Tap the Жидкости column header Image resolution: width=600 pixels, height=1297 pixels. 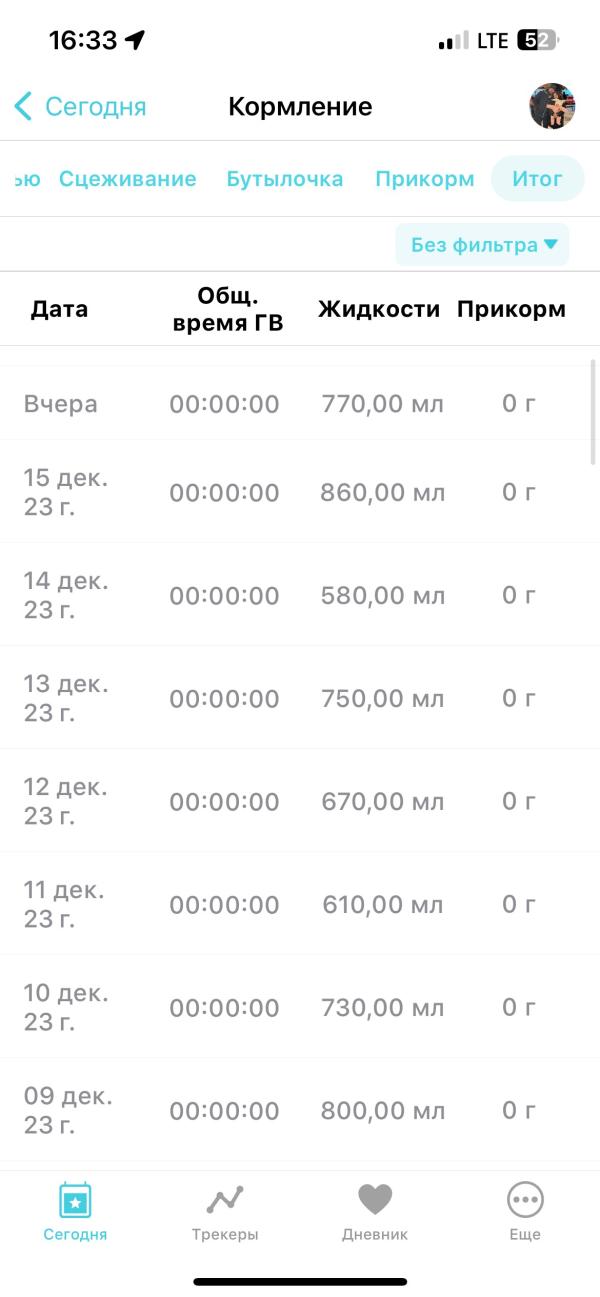[x=379, y=309]
